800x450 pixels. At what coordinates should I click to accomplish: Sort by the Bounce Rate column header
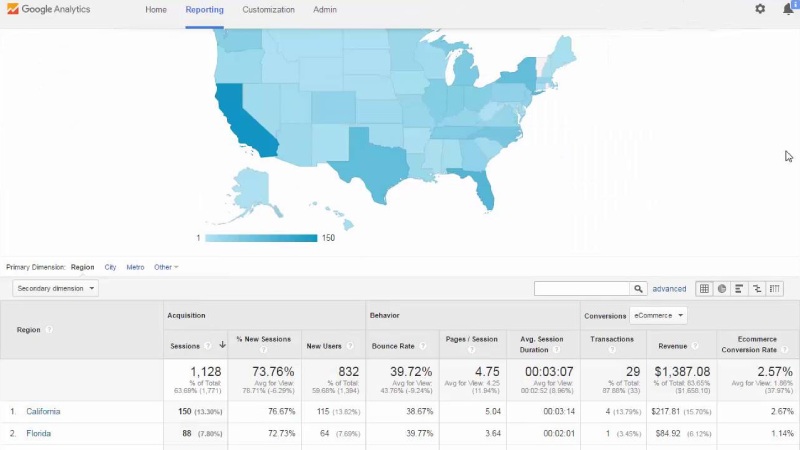pyautogui.click(x=393, y=346)
